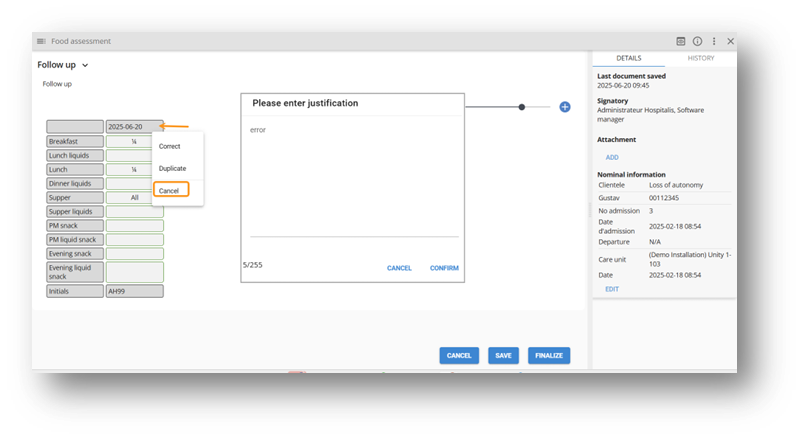Open the three-dot more options menu
Image resolution: width=802 pixels, height=438 pixels.
(714, 41)
